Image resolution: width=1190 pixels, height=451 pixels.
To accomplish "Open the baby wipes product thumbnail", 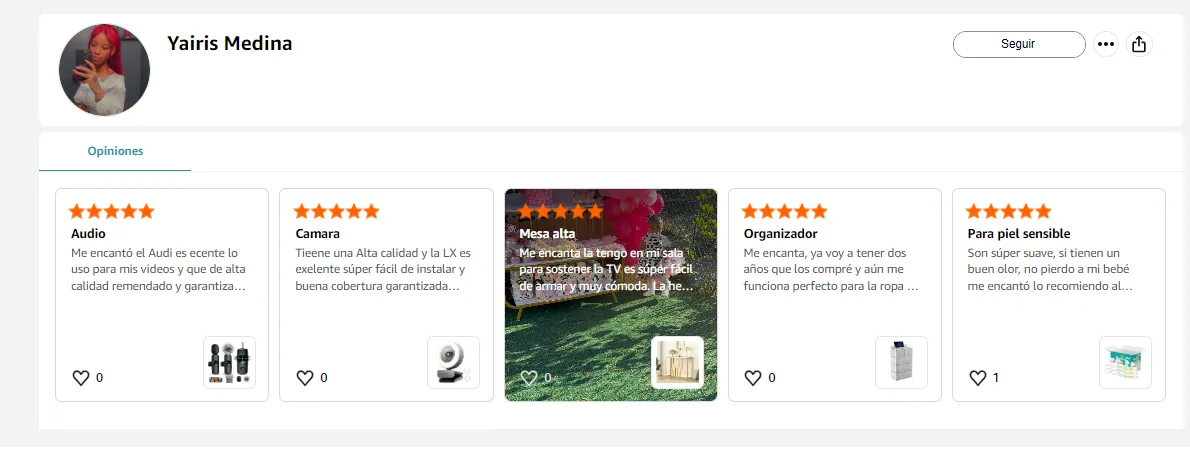I will pyautogui.click(x=1125, y=363).
